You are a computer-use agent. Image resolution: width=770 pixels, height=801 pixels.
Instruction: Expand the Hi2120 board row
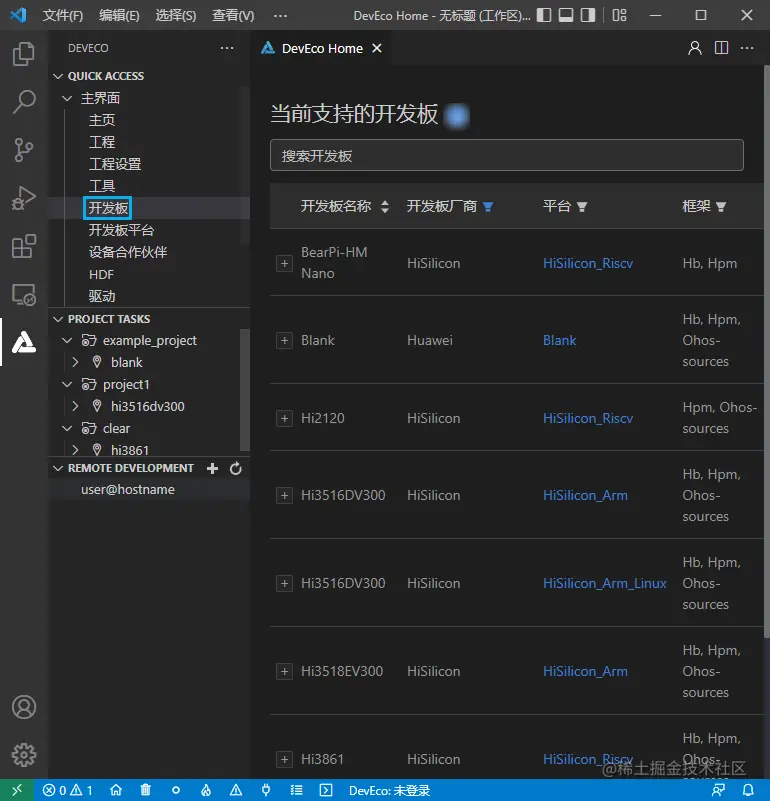point(284,418)
